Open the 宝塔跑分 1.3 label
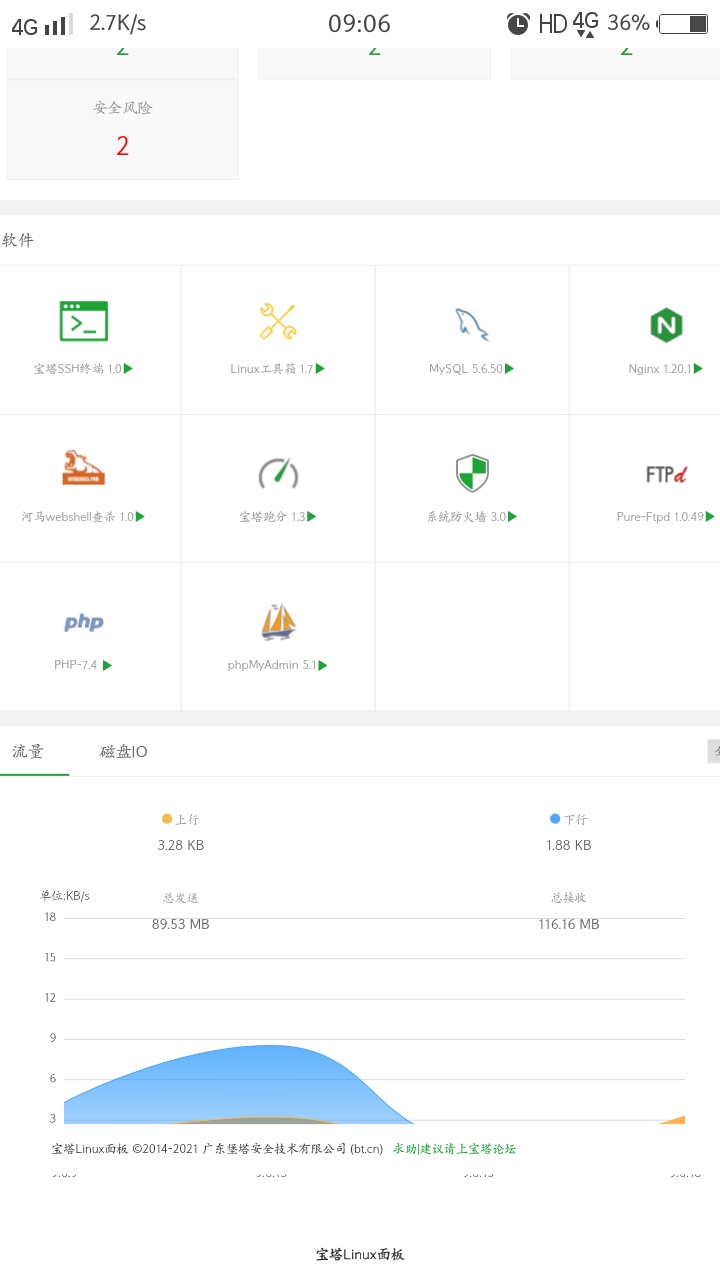Image resolution: width=720 pixels, height=1280 pixels. (x=272, y=516)
